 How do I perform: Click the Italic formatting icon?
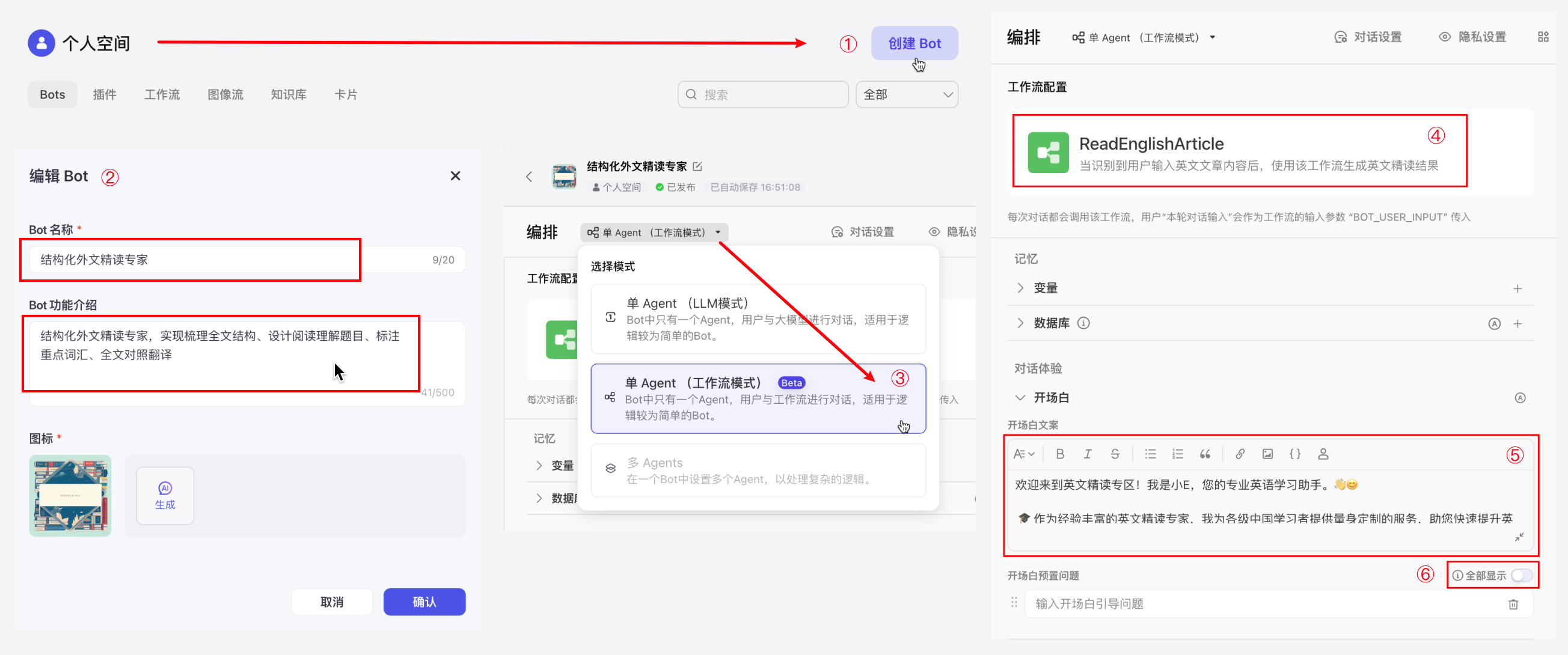pyautogui.click(x=1087, y=454)
